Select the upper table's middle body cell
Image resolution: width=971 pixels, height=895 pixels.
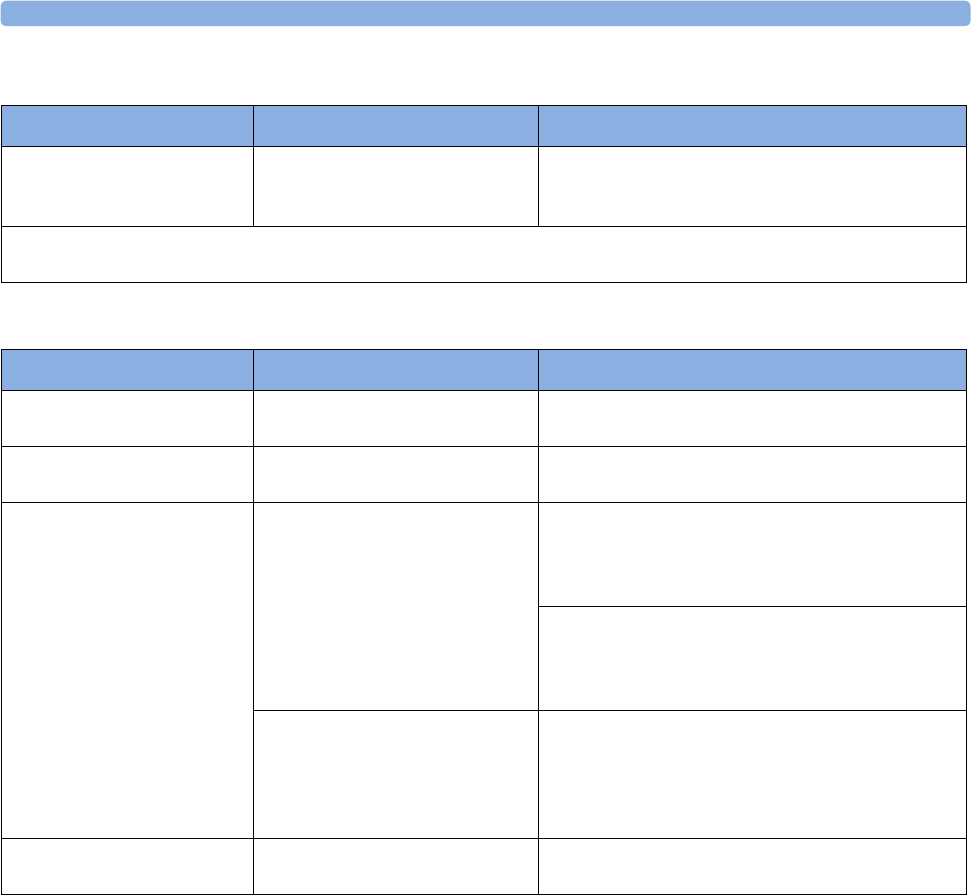pos(395,187)
